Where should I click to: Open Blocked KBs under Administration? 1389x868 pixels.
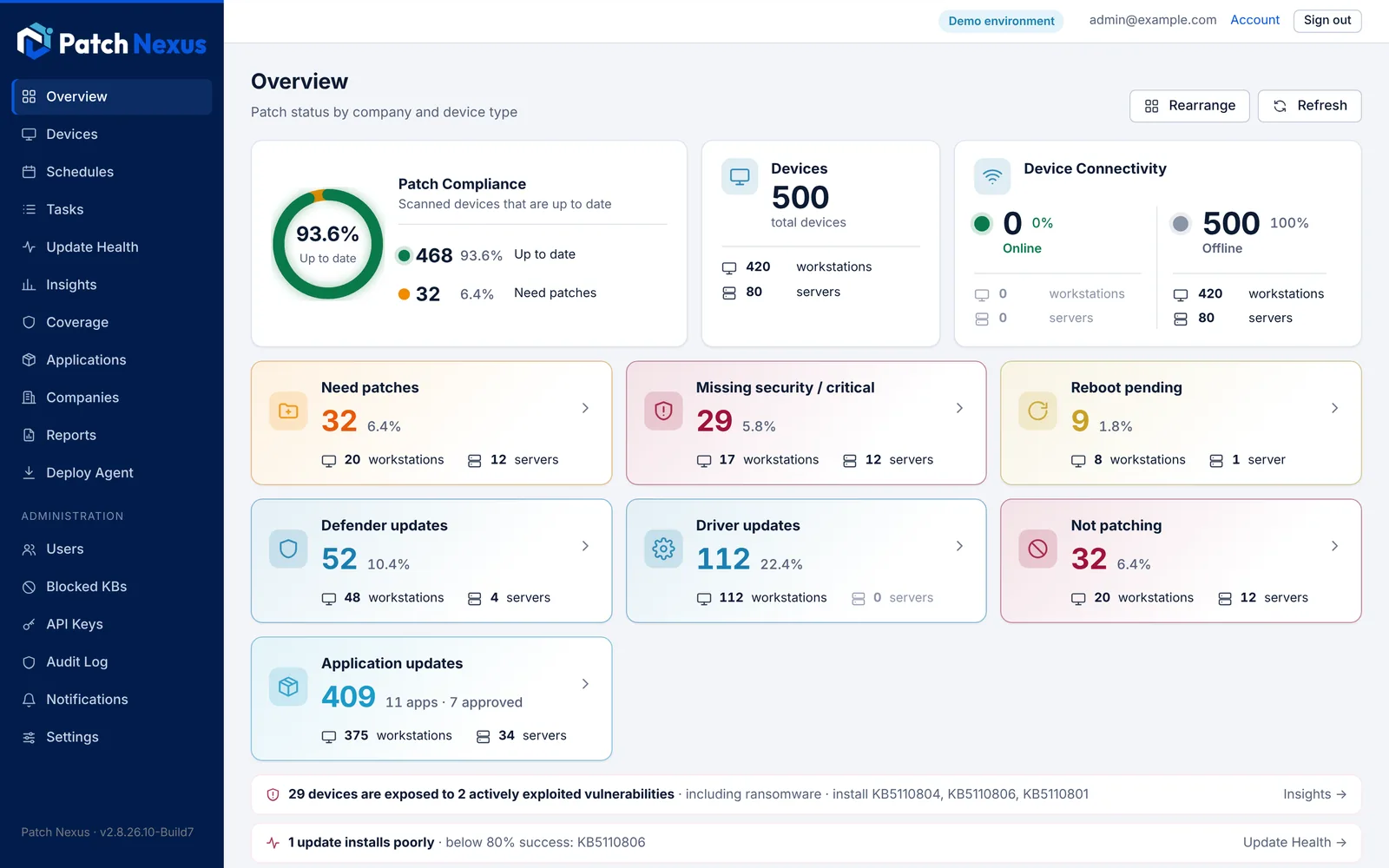click(x=112, y=587)
